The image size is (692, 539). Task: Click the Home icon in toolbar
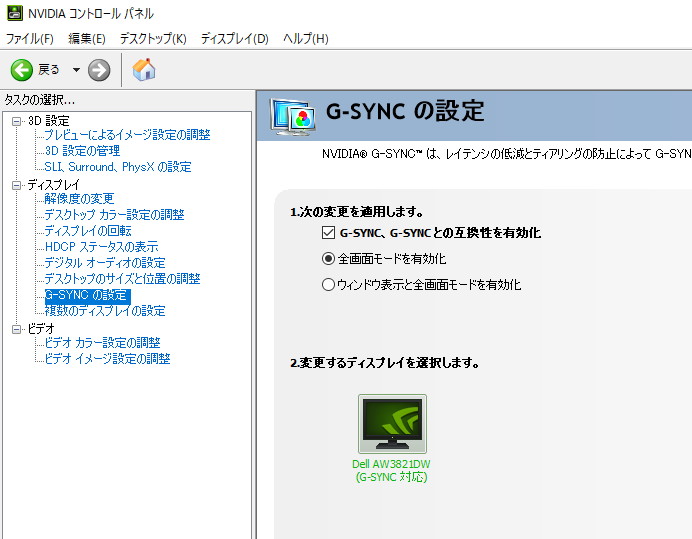point(144,69)
